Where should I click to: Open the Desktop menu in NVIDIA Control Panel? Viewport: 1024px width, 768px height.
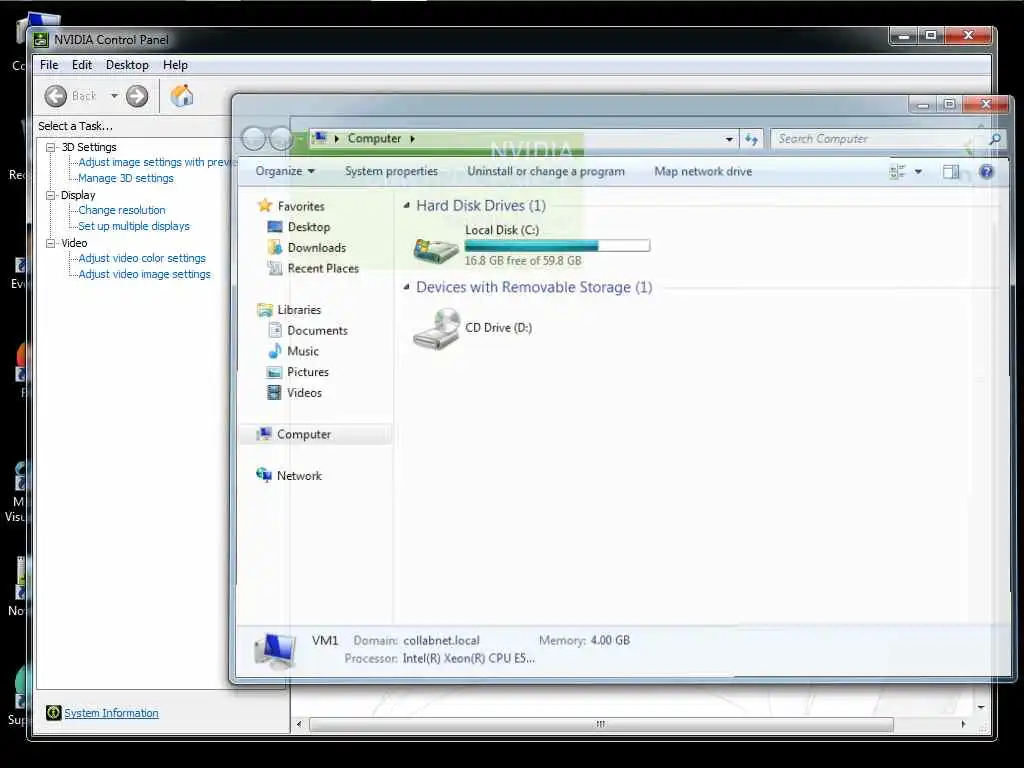127,65
